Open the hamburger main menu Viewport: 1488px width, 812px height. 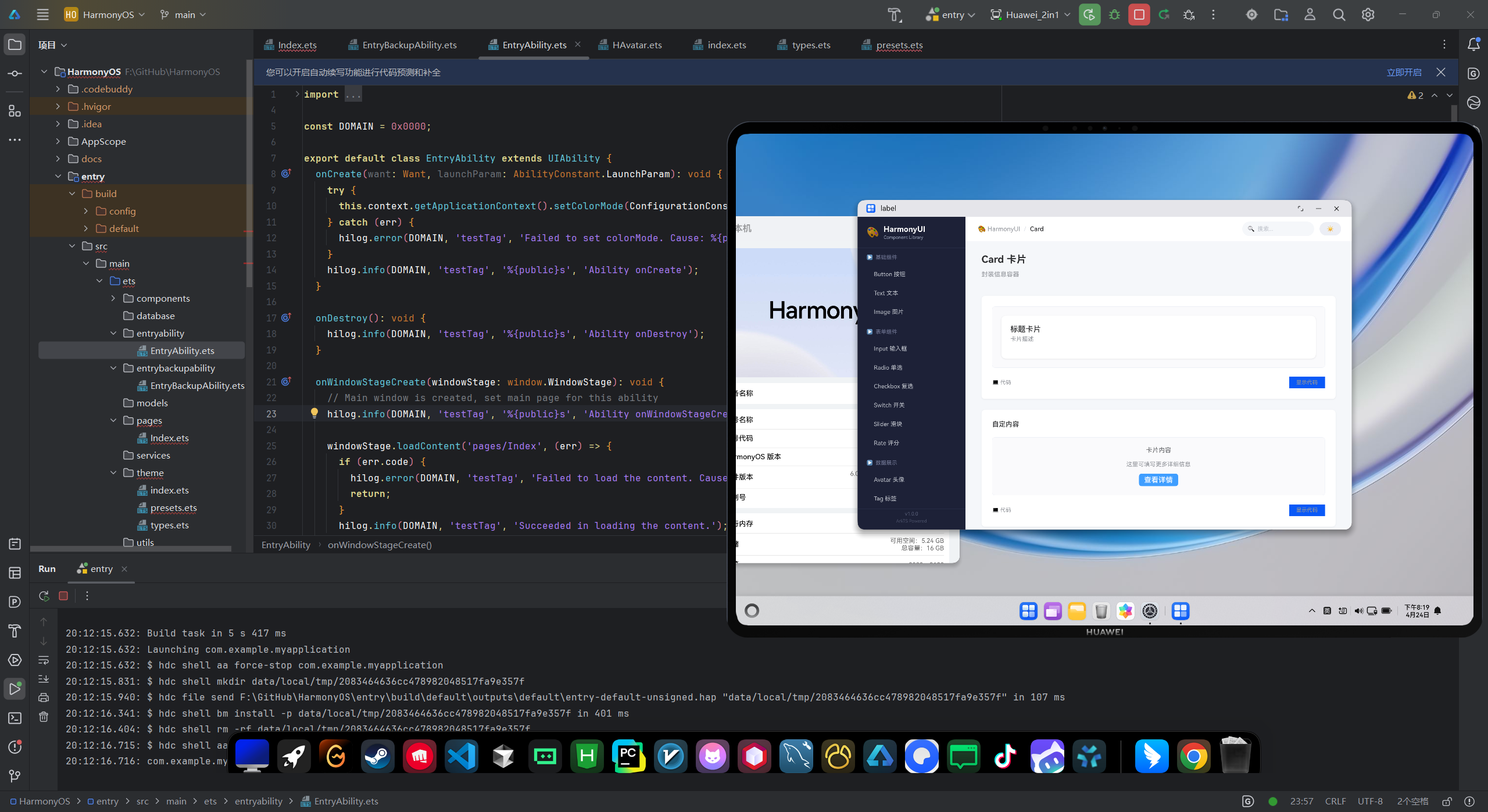[42, 15]
